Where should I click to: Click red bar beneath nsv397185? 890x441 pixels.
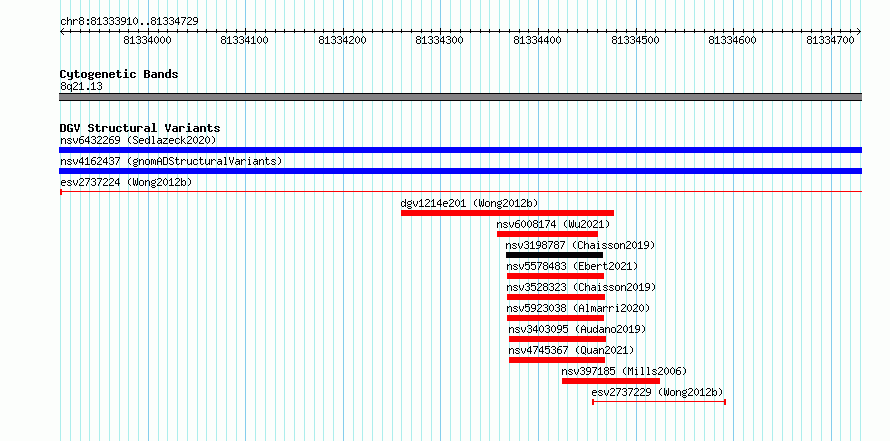[x=611, y=381]
